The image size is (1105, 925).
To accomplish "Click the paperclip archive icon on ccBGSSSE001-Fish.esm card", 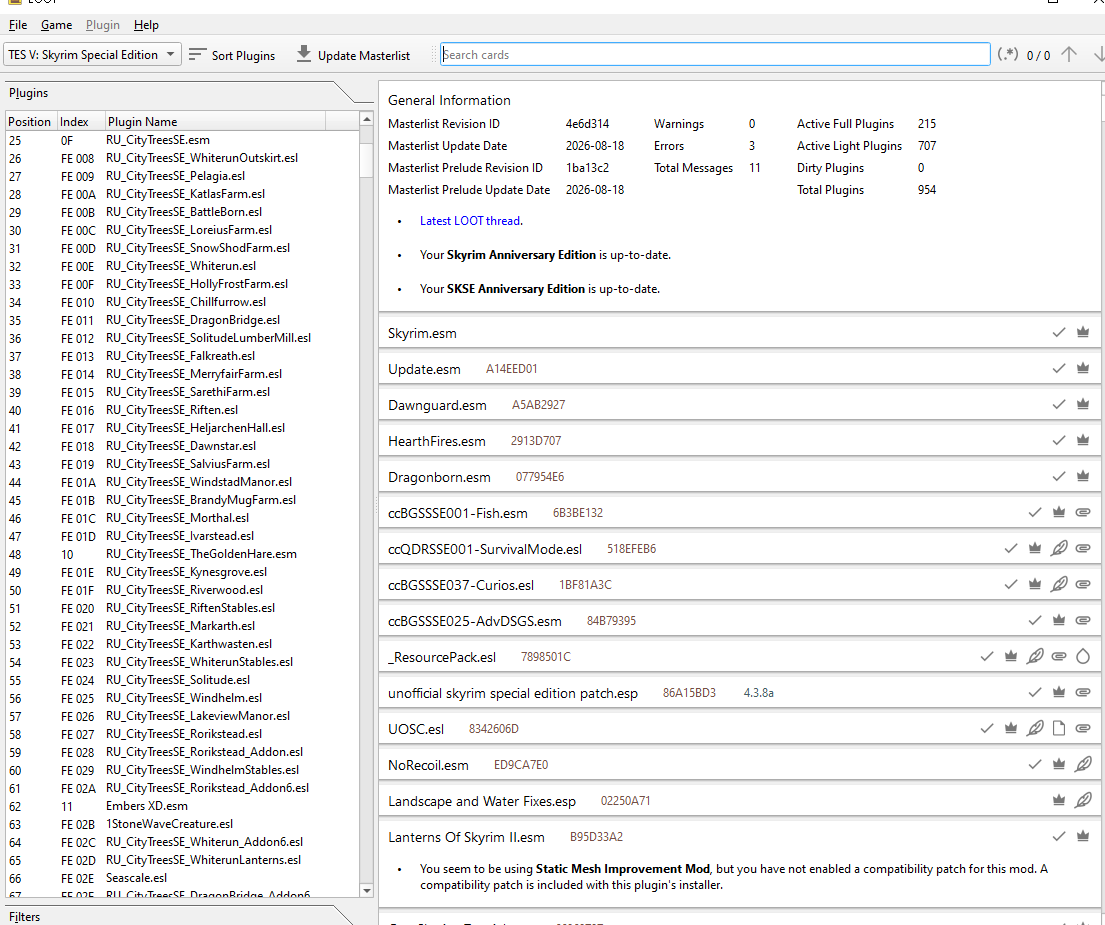I will [1082, 512].
